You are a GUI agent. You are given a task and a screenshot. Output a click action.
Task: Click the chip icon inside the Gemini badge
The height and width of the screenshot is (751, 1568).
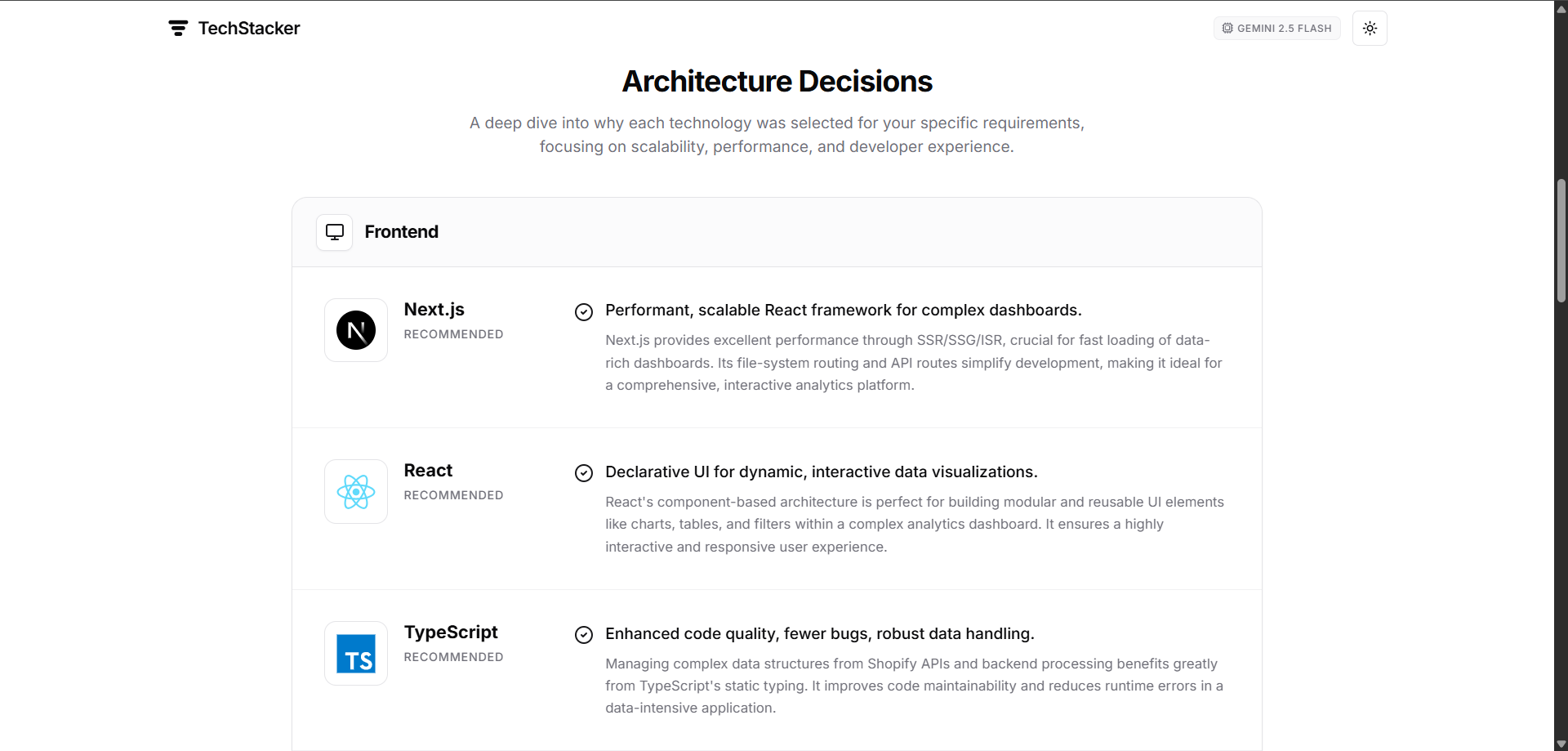click(1227, 28)
